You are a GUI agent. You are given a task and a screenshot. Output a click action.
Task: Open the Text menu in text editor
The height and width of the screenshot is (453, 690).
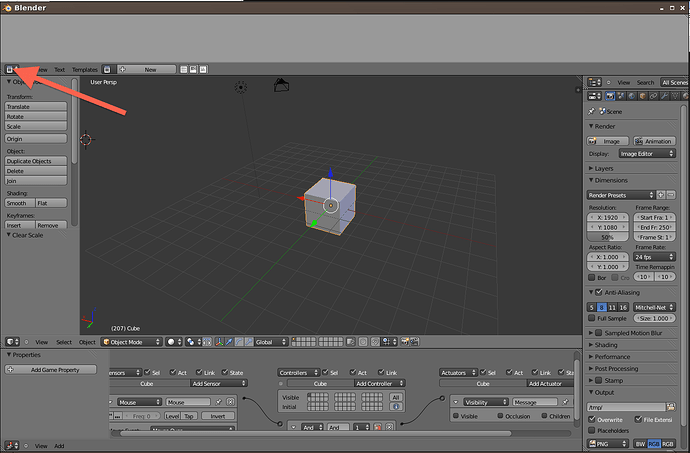pos(59,70)
